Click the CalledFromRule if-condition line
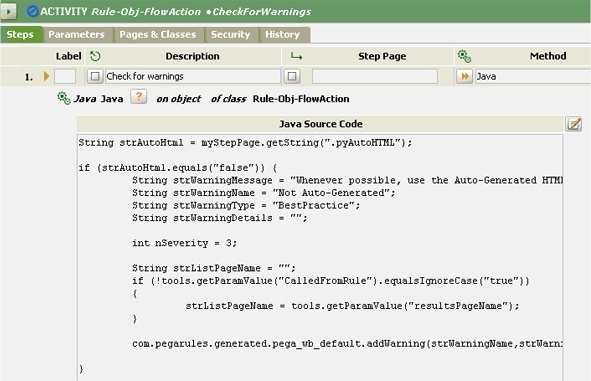591x381 pixels. pos(331,281)
